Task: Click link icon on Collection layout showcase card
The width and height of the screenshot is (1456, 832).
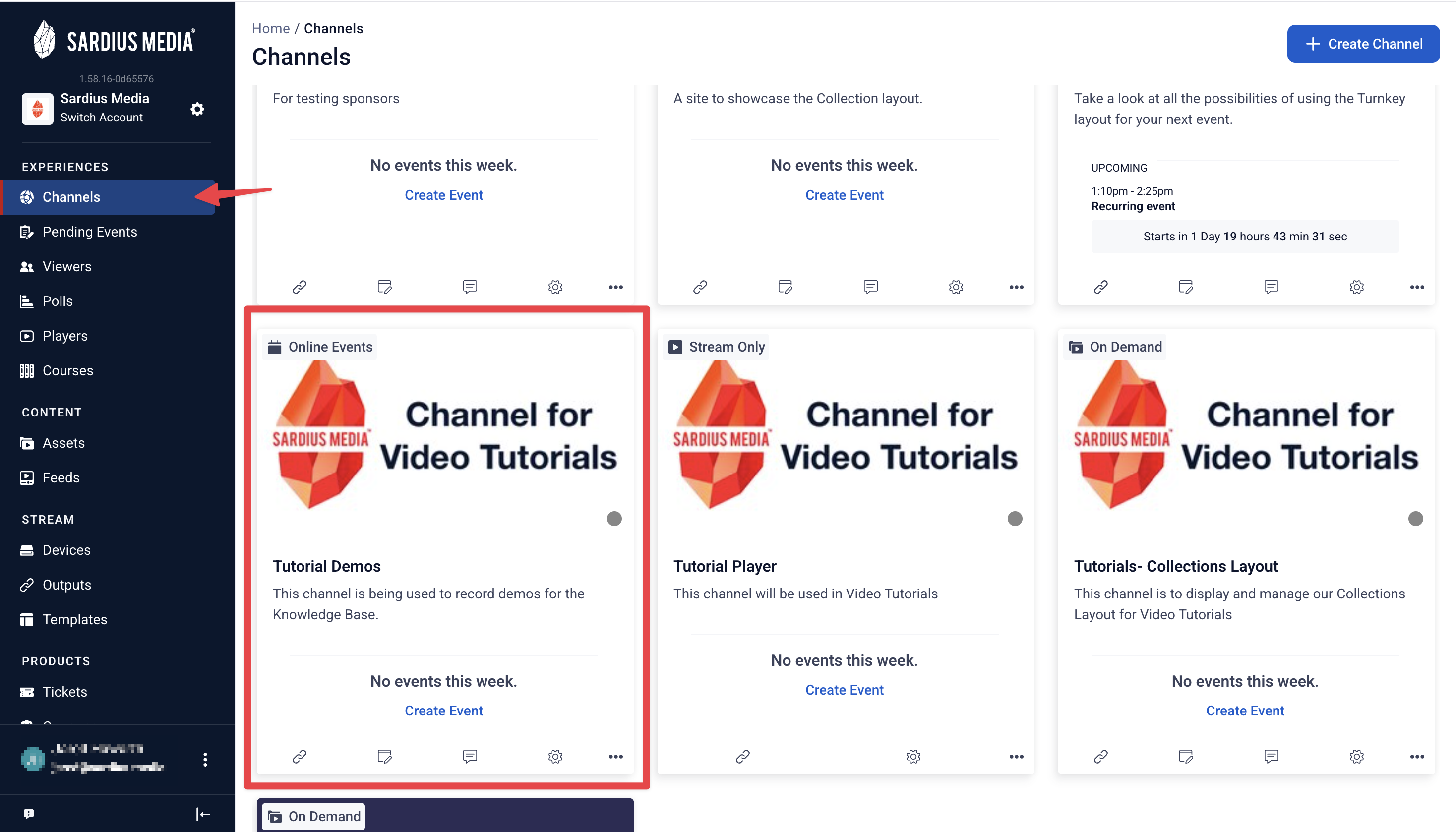Action: [700, 287]
